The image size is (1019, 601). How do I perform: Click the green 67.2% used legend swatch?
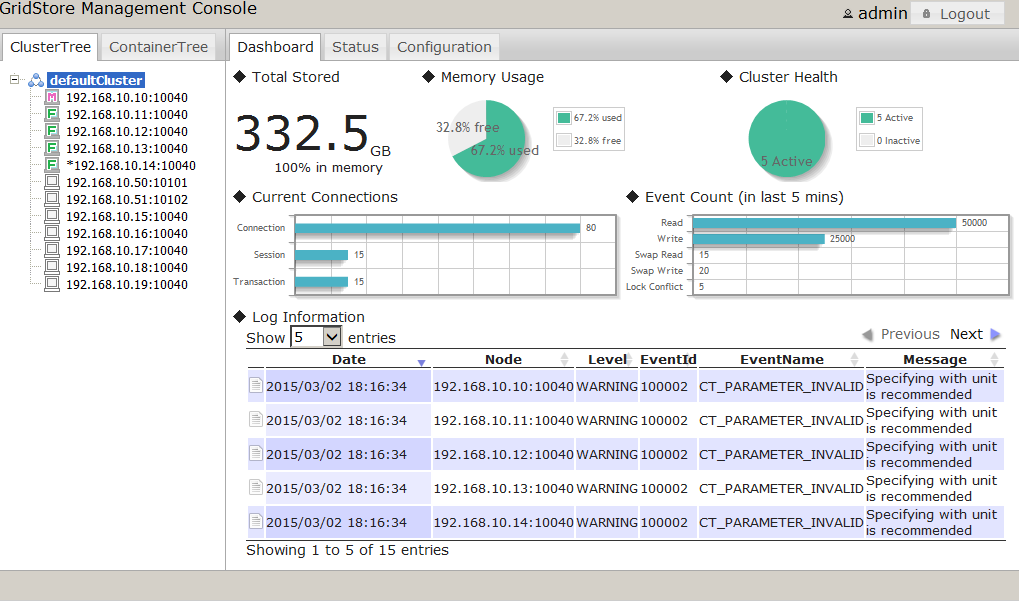pos(564,118)
